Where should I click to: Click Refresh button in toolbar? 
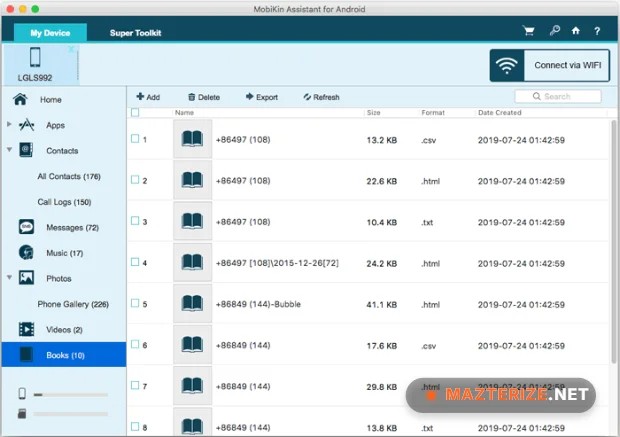(x=321, y=97)
